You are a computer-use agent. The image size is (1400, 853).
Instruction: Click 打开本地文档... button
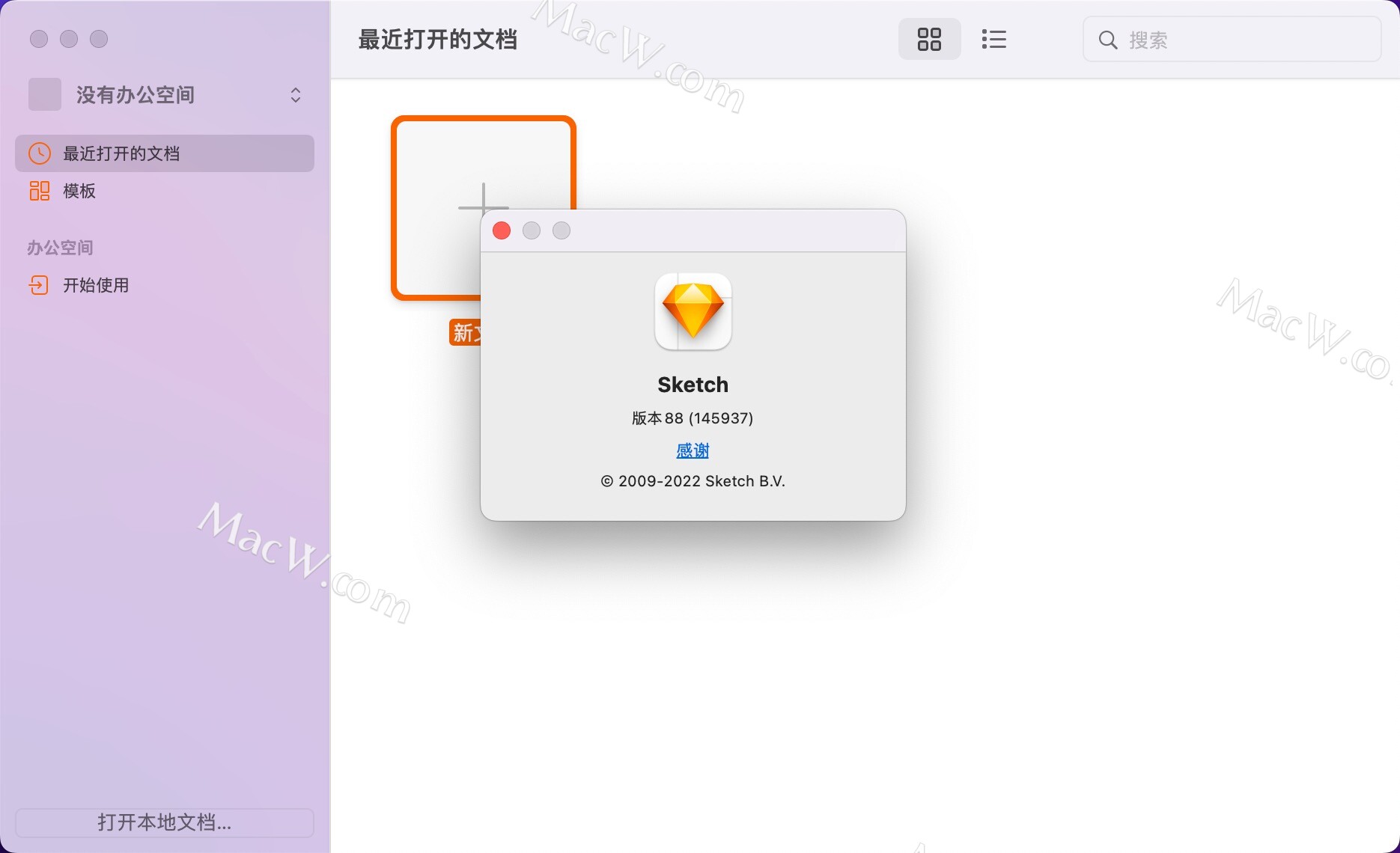(x=165, y=822)
